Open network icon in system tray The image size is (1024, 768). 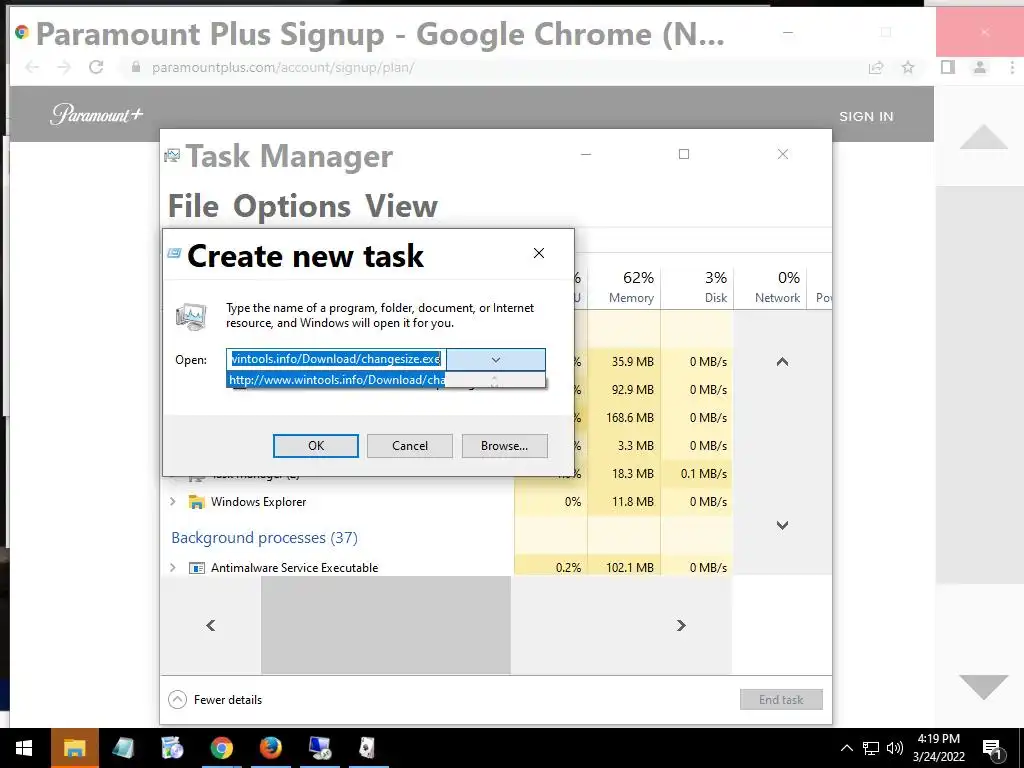[871, 748]
